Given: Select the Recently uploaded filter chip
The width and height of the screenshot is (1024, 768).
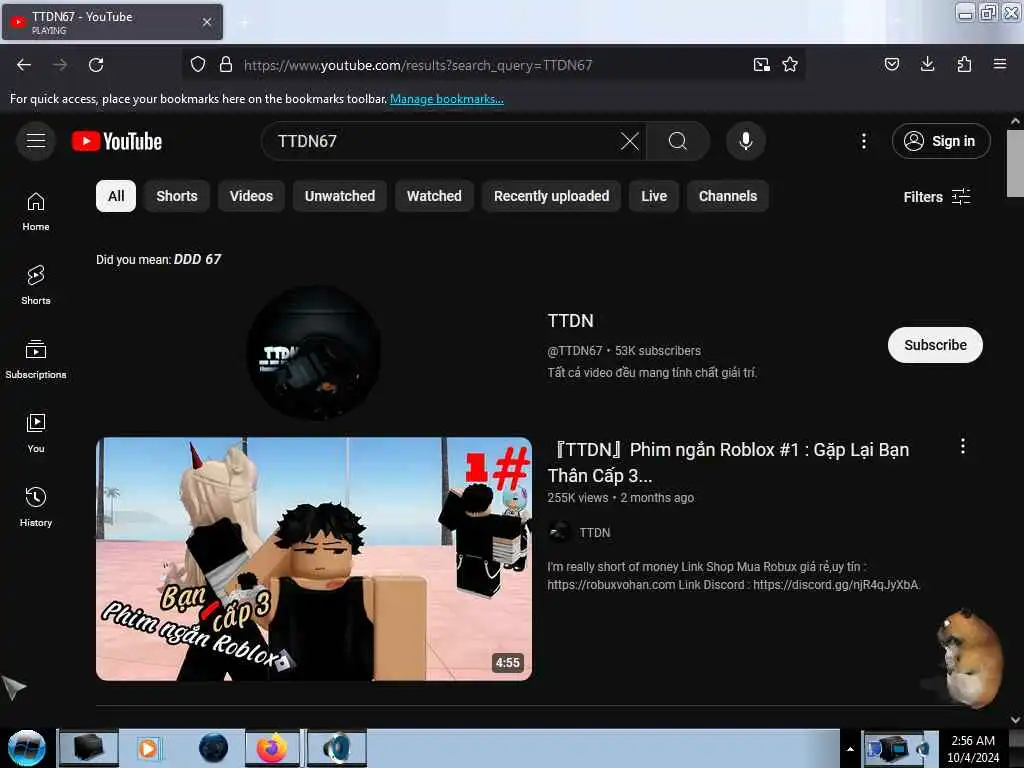Looking at the screenshot, I should [552, 196].
